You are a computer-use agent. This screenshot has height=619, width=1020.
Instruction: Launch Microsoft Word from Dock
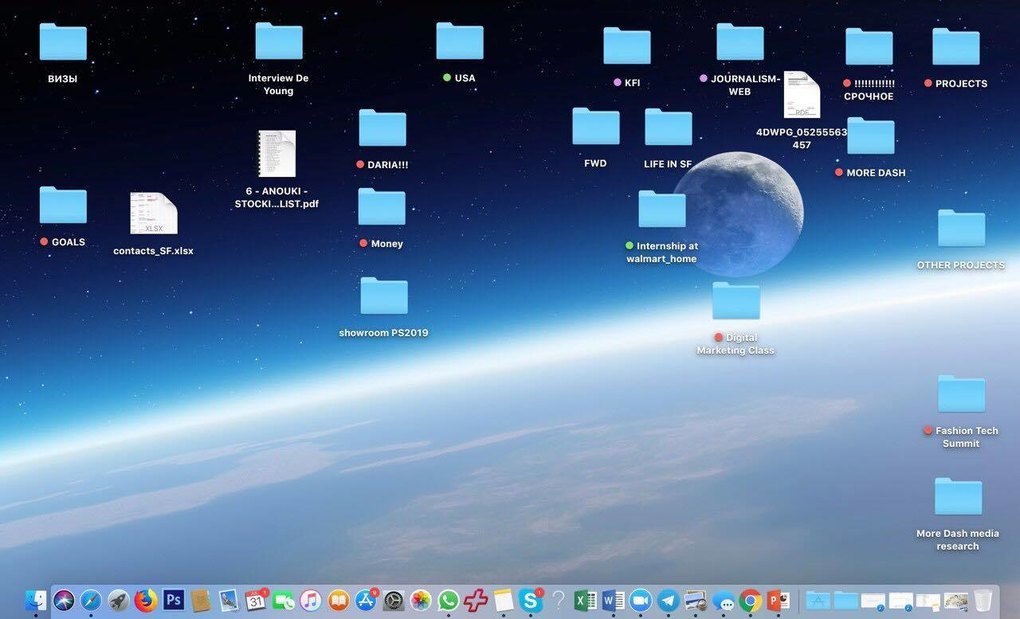pos(613,600)
